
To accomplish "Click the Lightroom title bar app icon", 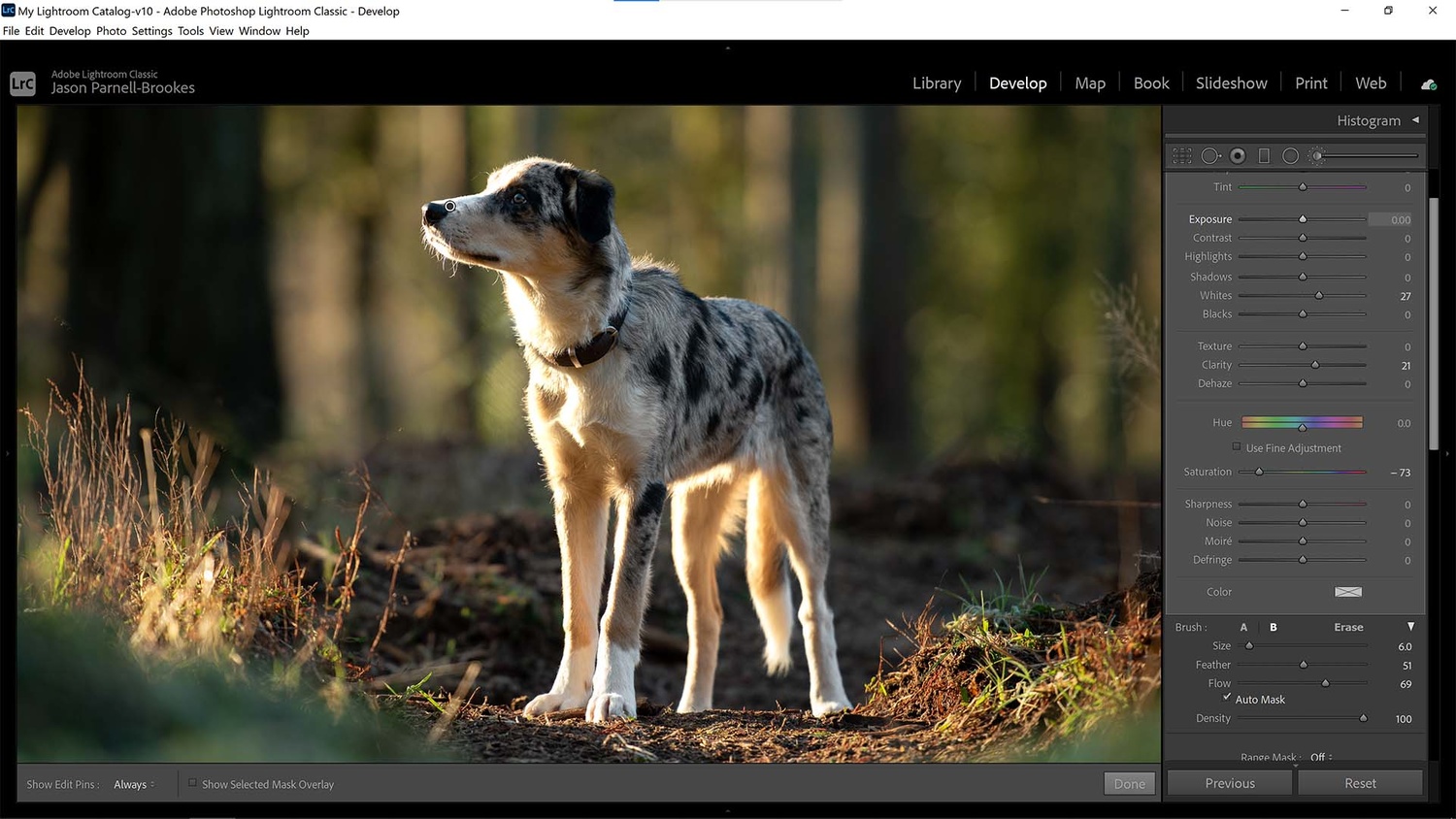I will tap(8, 11).
